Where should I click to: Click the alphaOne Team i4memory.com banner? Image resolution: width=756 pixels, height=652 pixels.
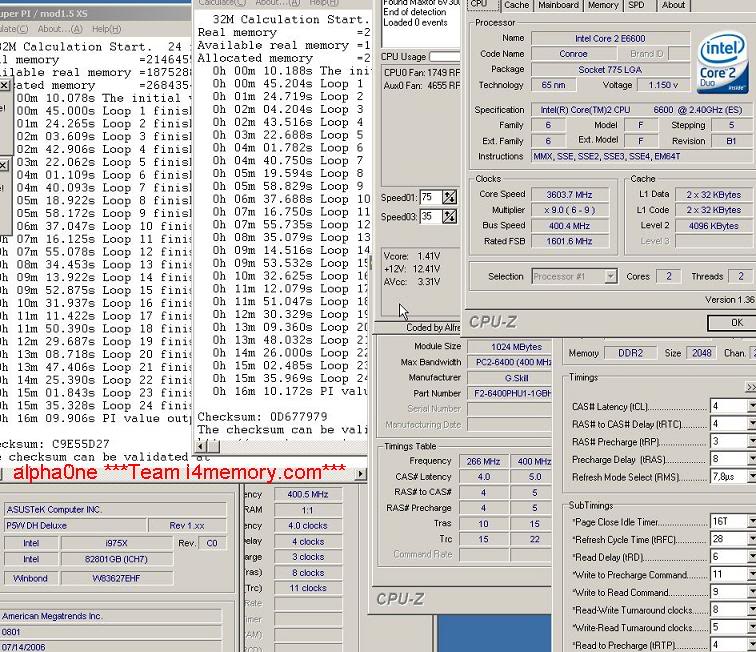point(179,472)
